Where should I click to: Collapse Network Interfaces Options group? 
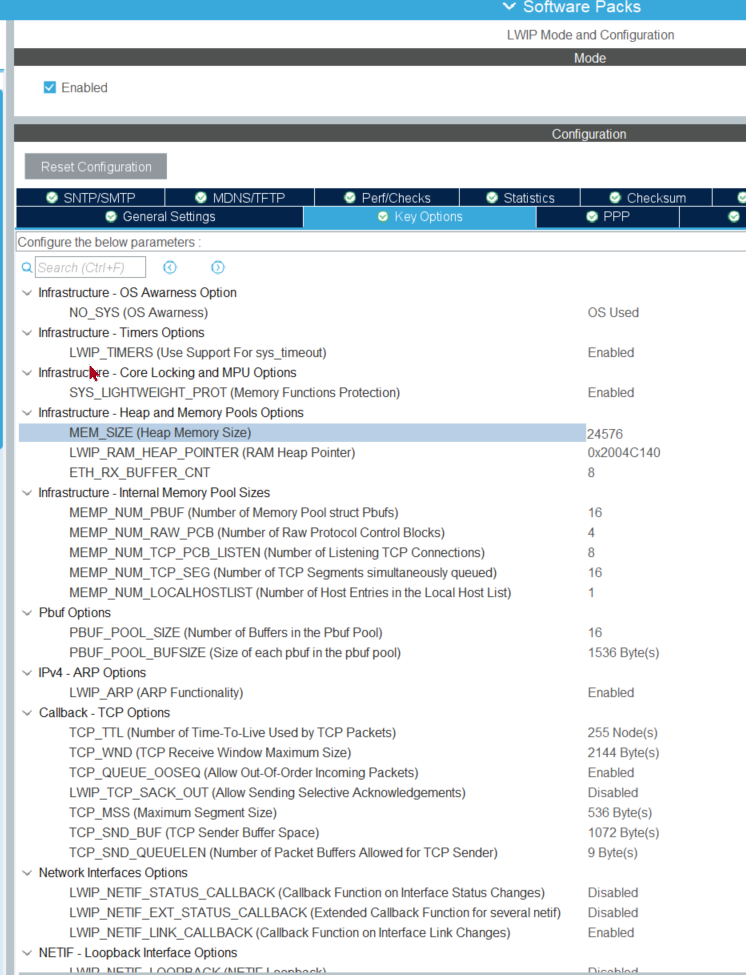click(27, 873)
